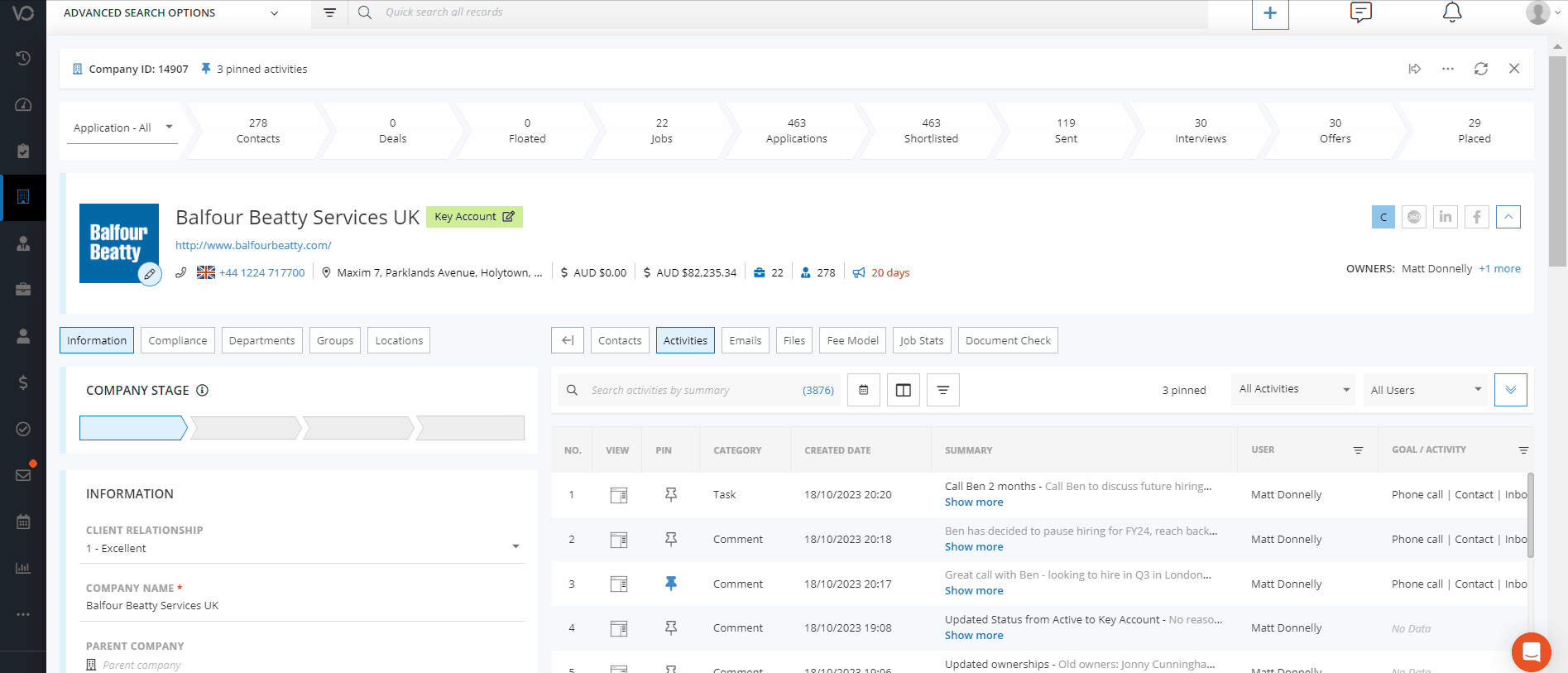Click the record ellipsis menu icon
Screen dimensions: 1568x673
pyautogui.click(x=1448, y=69)
